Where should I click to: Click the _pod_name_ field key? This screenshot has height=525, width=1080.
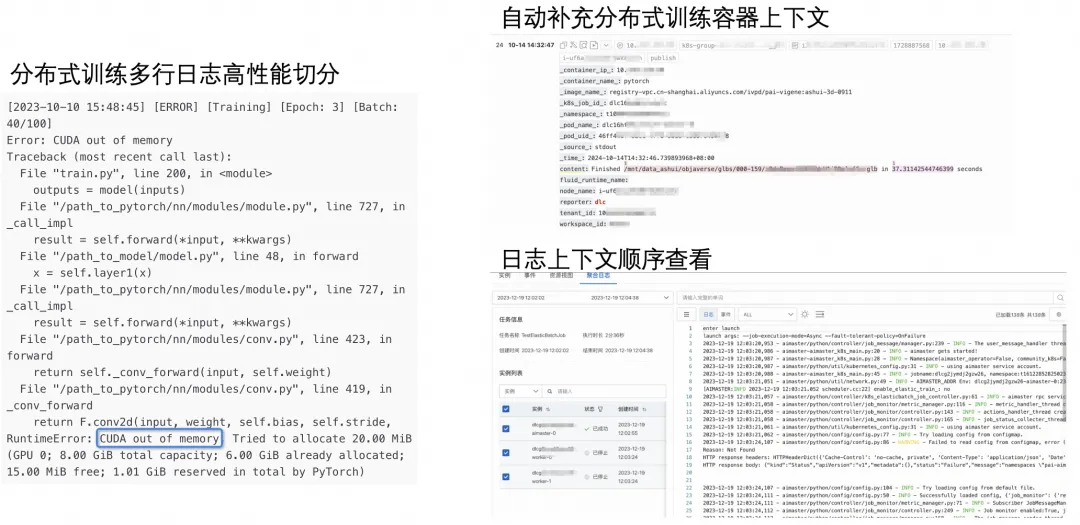(579, 125)
